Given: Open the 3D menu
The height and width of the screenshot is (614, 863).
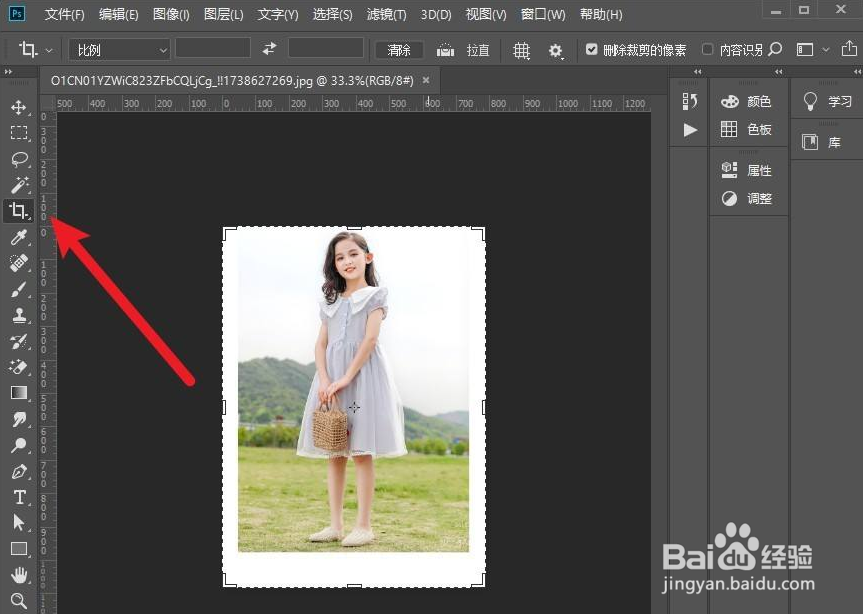Looking at the screenshot, I should pos(436,14).
